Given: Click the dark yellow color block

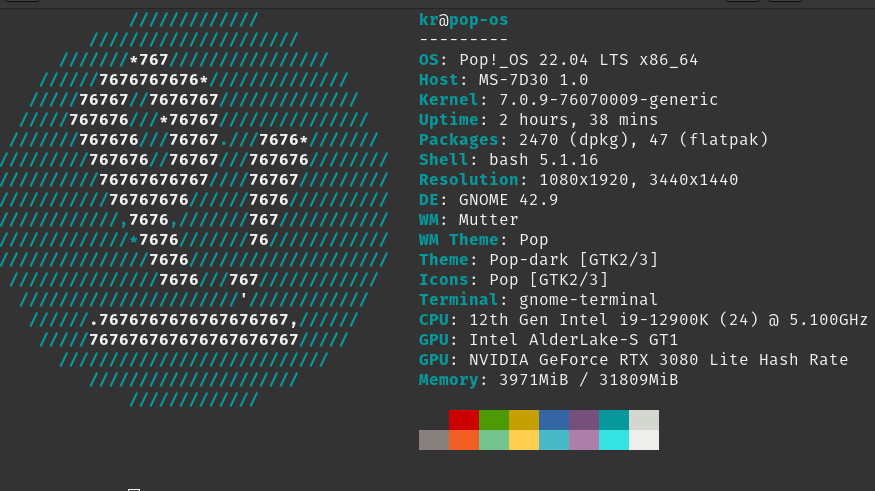Looking at the screenshot, I should (524, 420).
